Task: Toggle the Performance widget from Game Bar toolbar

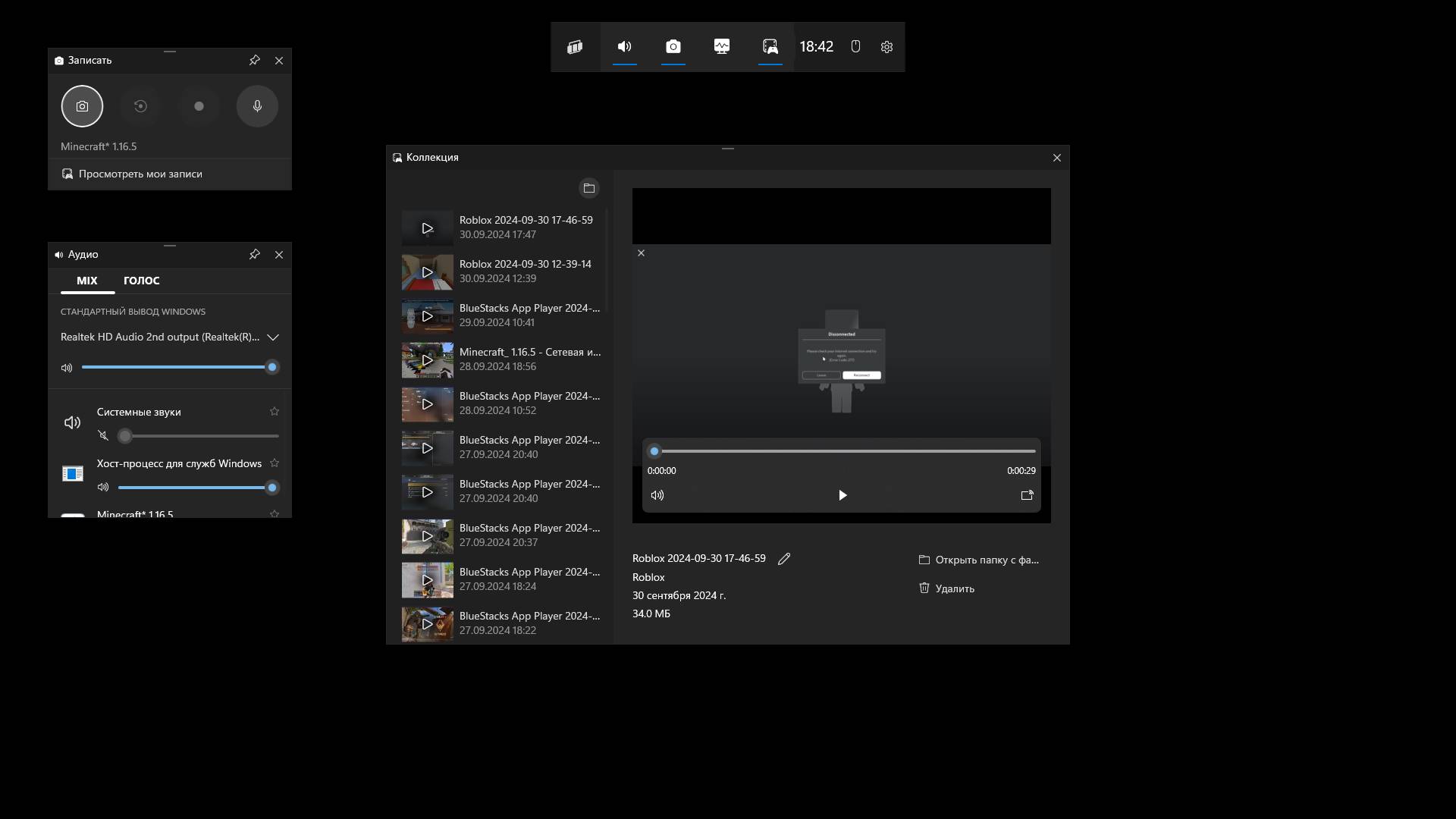Action: pyautogui.click(x=721, y=47)
